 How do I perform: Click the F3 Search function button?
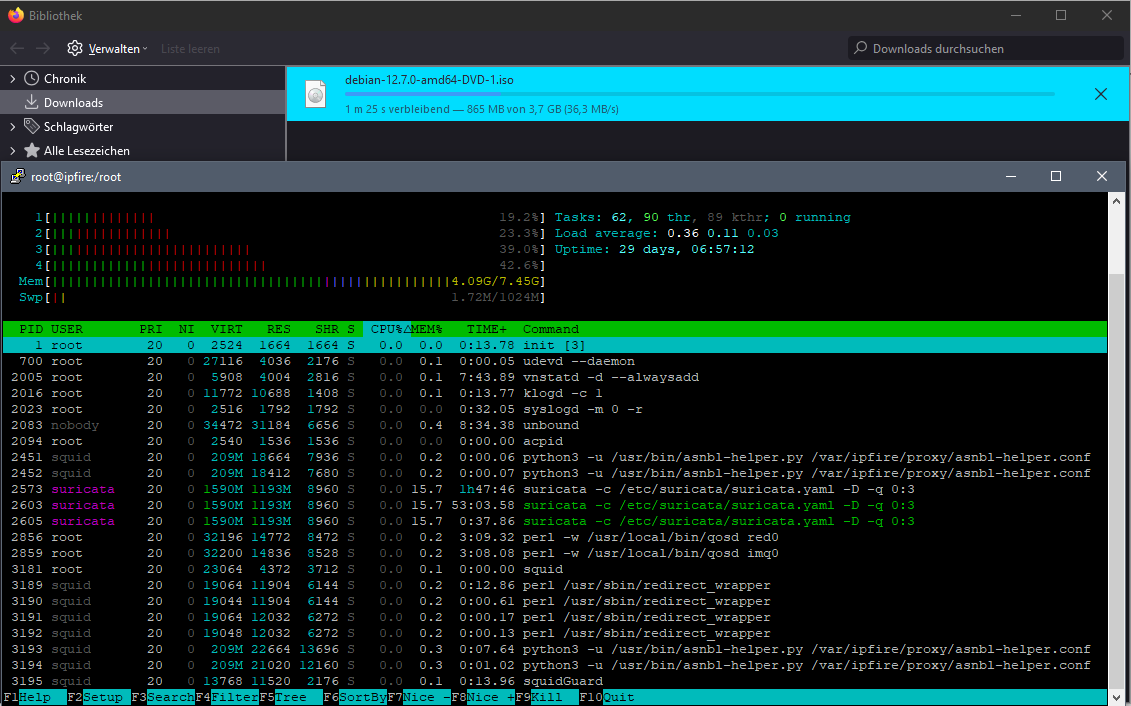[163, 697]
